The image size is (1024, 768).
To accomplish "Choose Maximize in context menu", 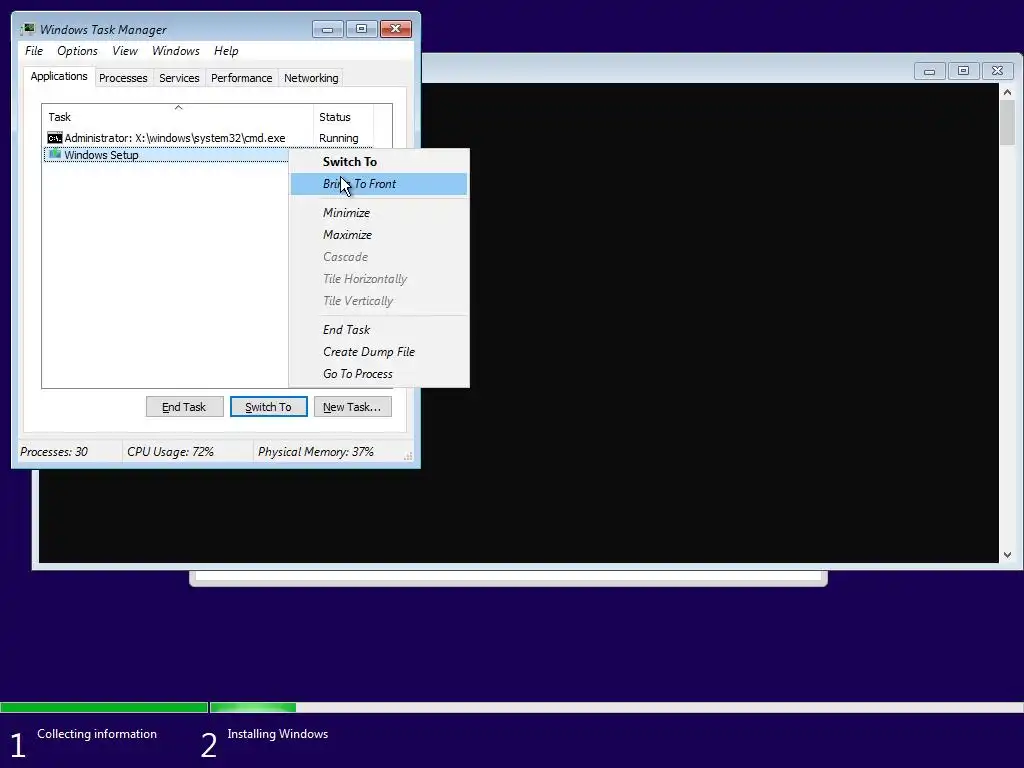I will coord(379,234).
